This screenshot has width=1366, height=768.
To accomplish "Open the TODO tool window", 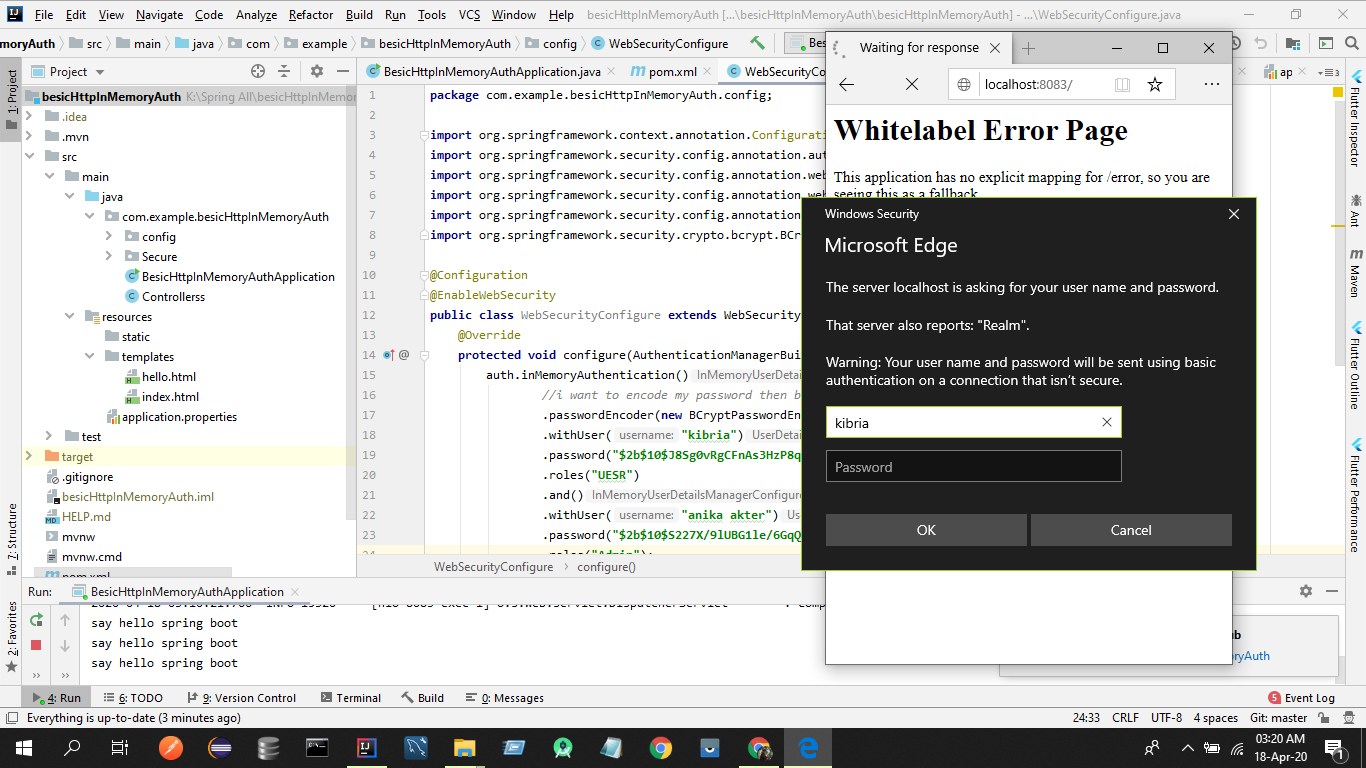I will (140, 697).
